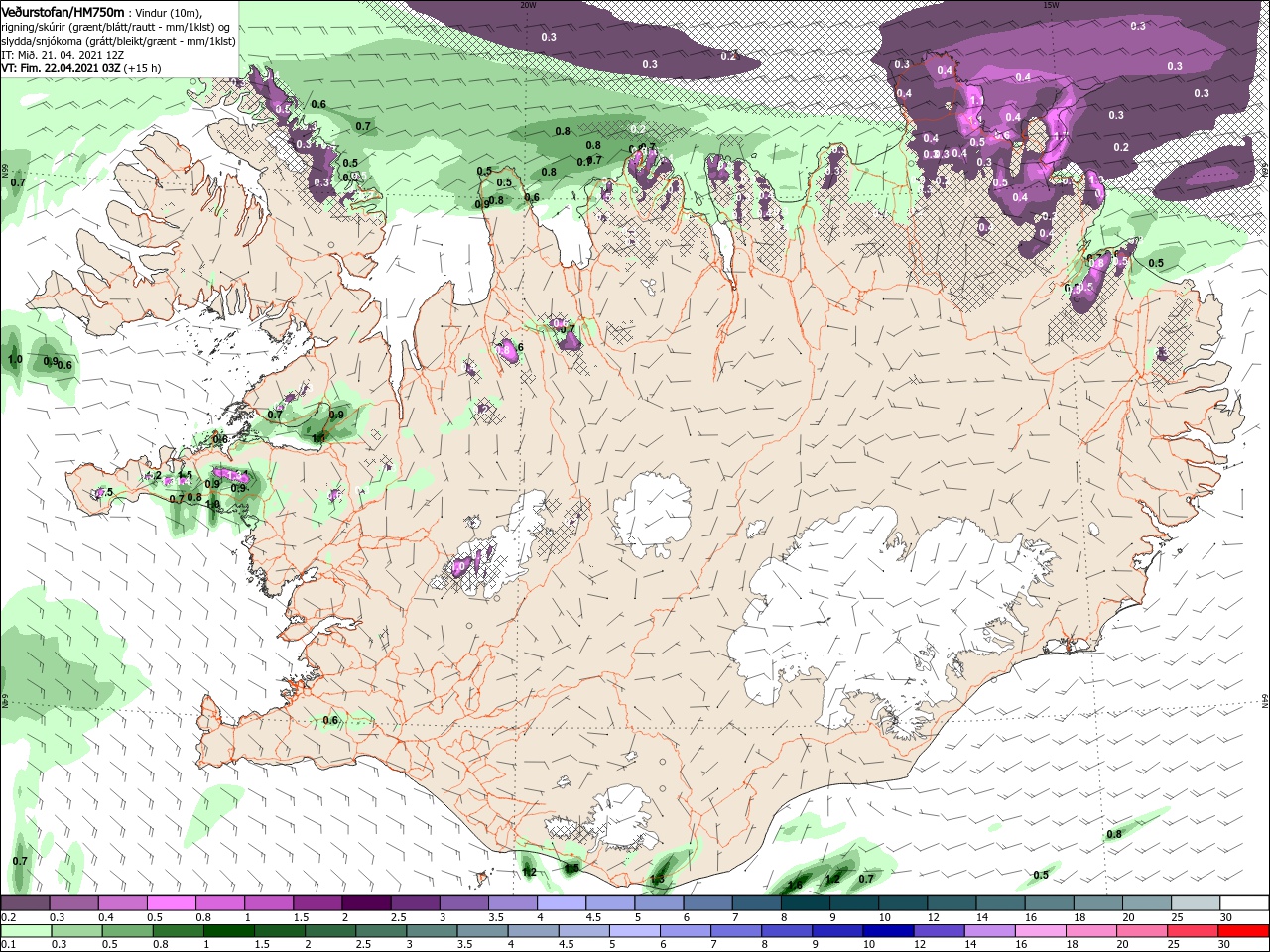1270x952 pixels.
Task: Click the white 30 swatch, top legend row
Action: coord(1244,904)
